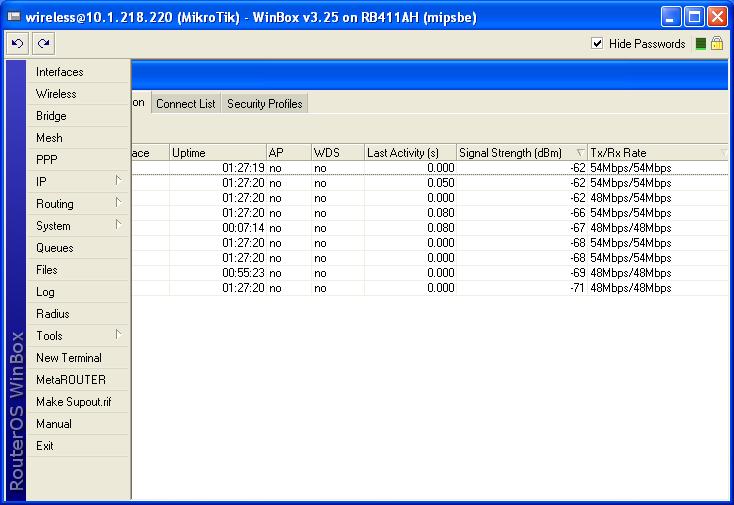The image size is (734, 505).
Task: Open the Interfaces menu
Action: click(78, 72)
